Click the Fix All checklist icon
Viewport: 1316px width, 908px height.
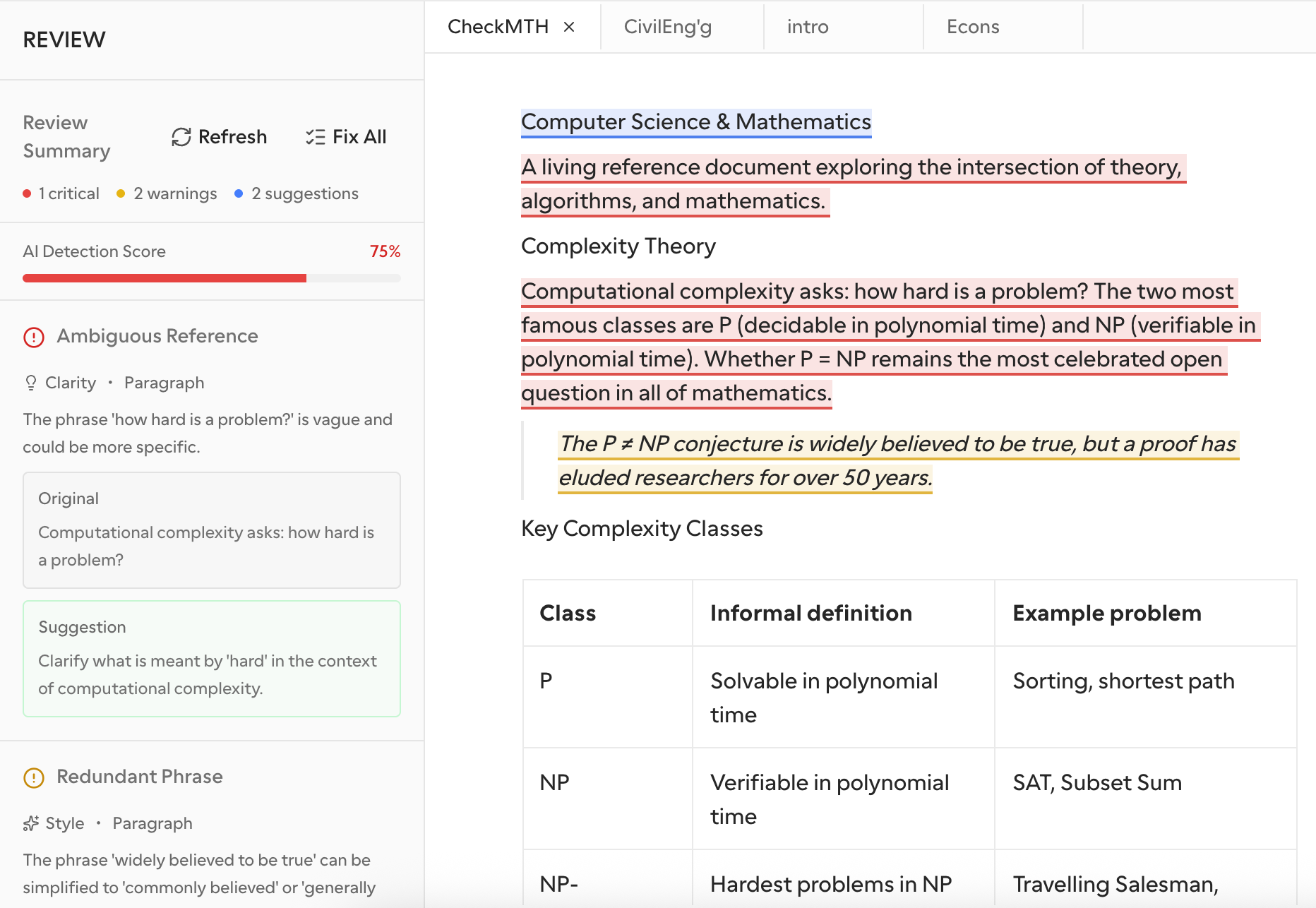(315, 137)
